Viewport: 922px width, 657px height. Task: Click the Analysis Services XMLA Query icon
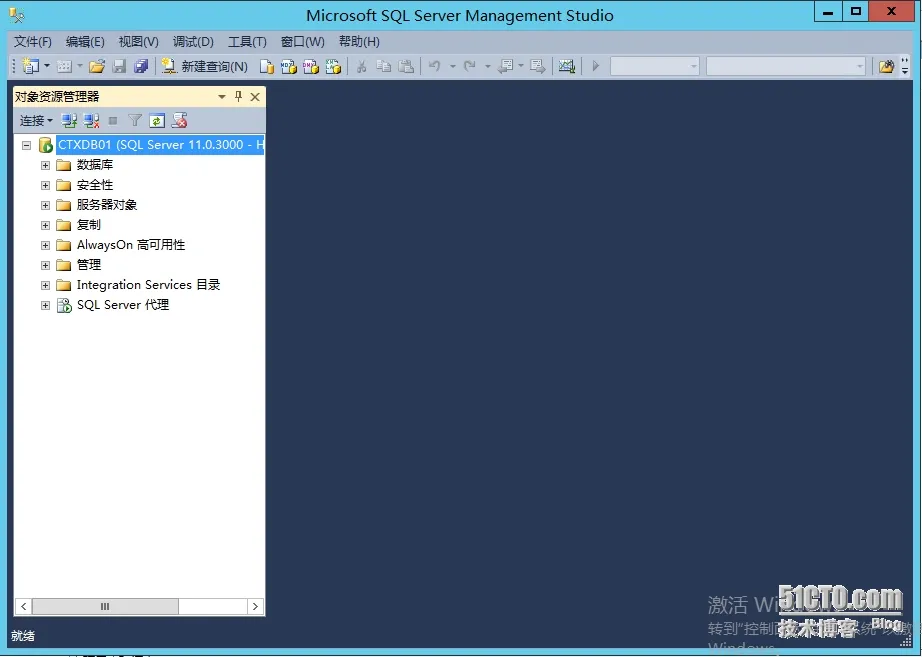(333, 66)
